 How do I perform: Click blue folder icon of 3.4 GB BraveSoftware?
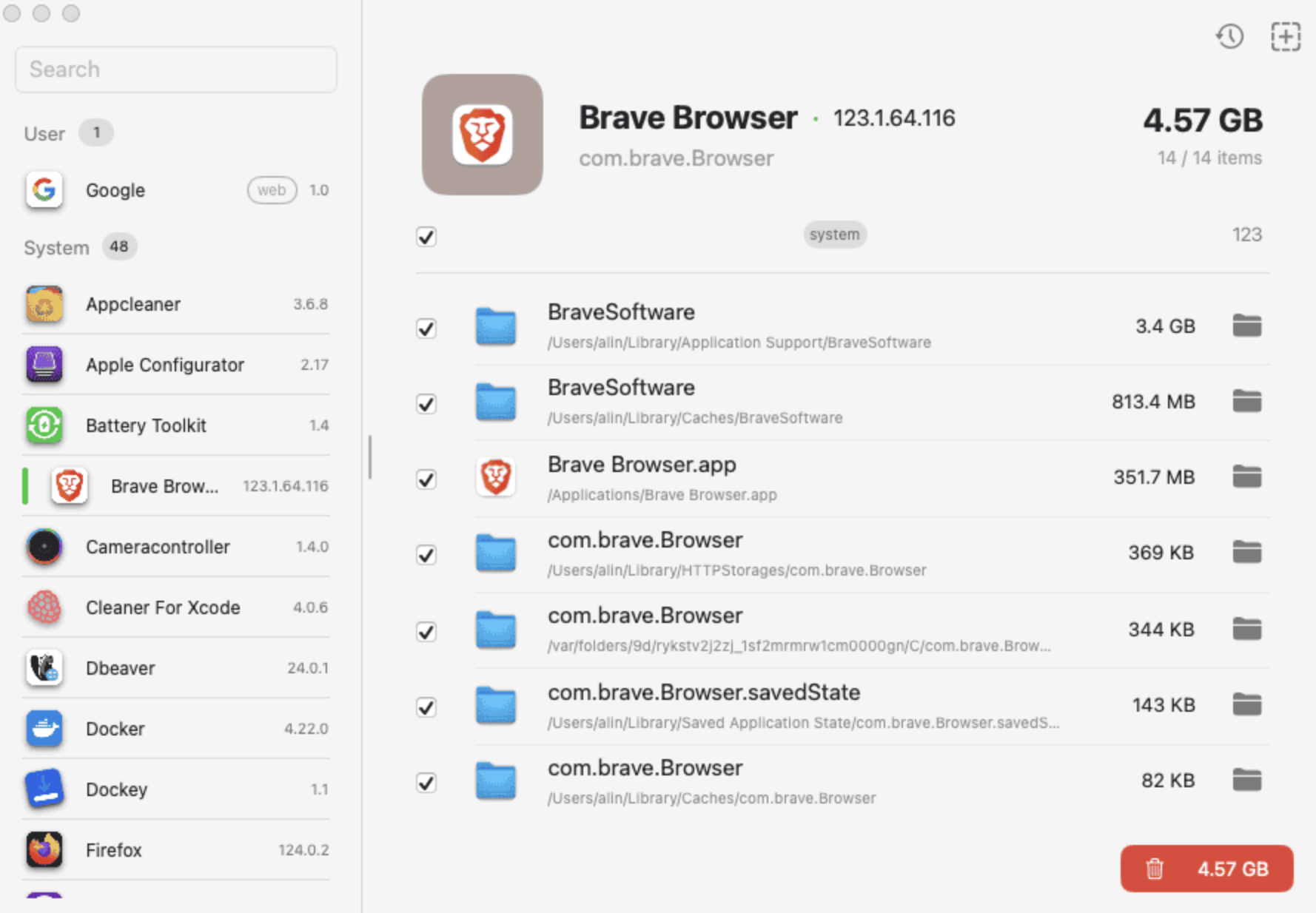(x=495, y=327)
